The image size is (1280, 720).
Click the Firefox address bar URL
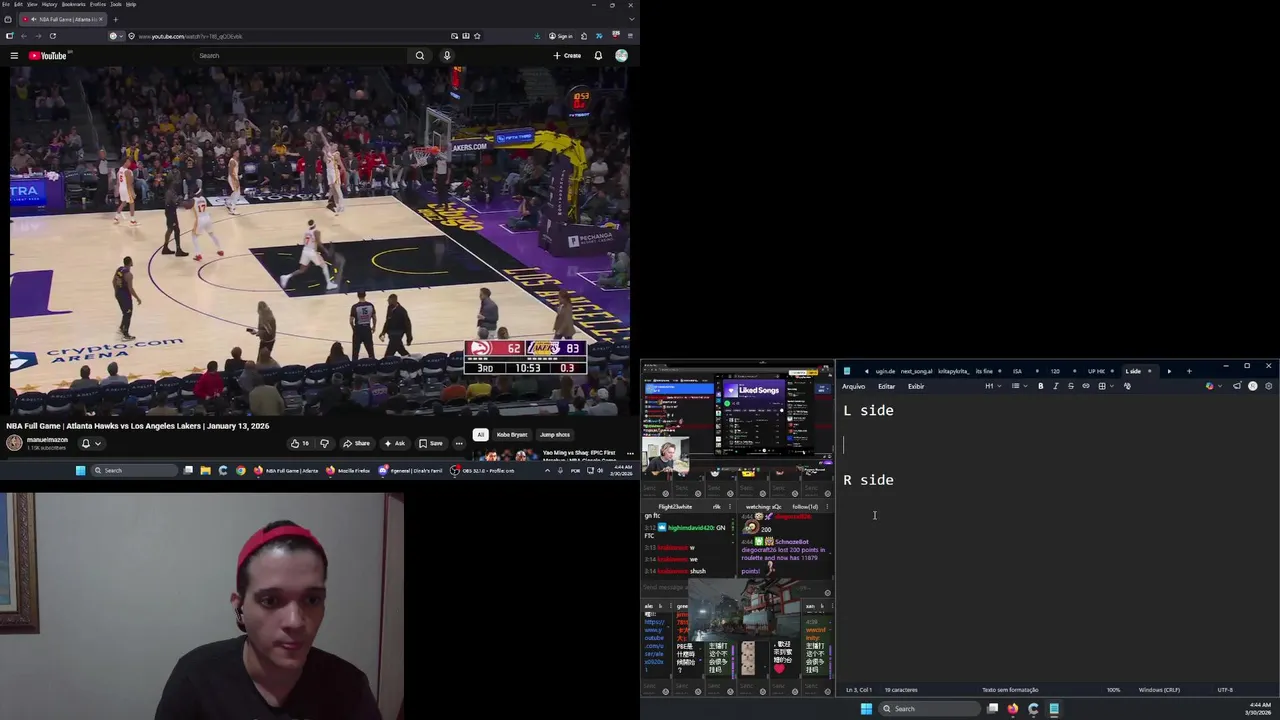[x=190, y=36]
